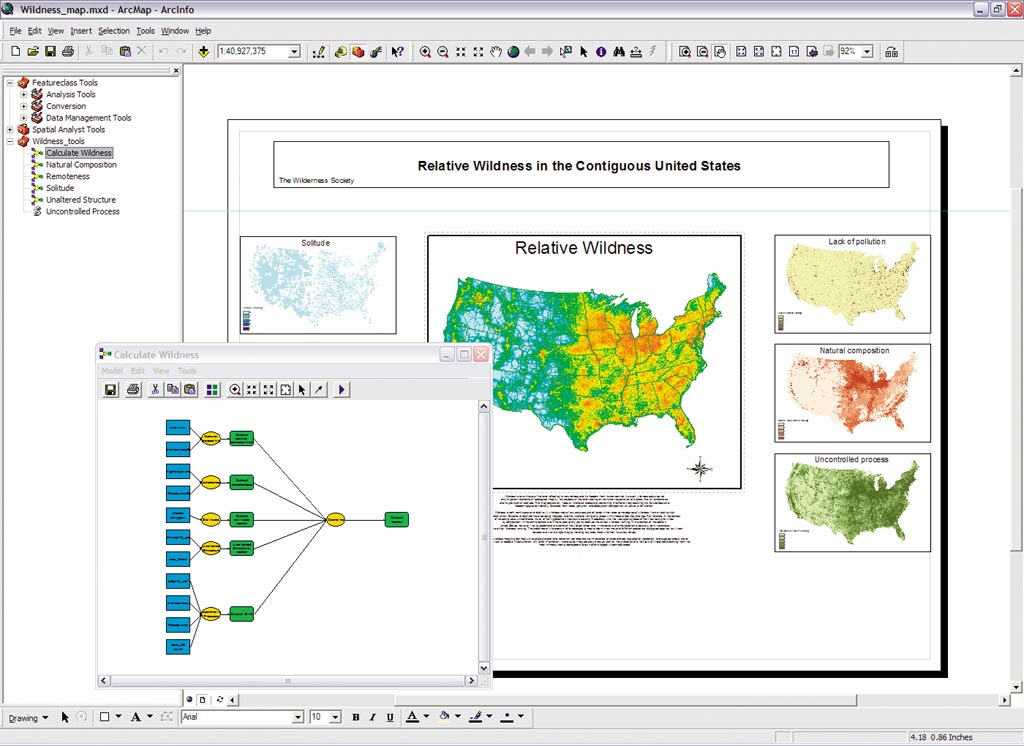
Task: Click Auto Layout in model window
Action: point(212,390)
